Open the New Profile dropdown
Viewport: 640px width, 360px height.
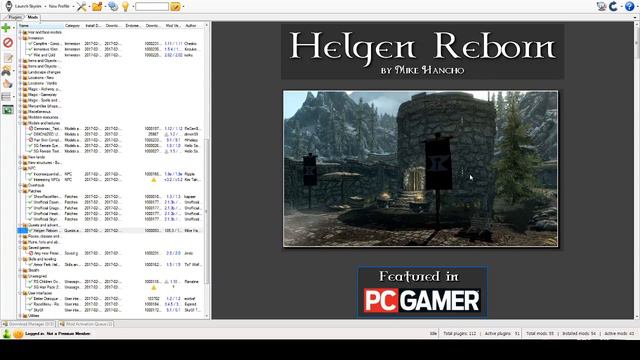click(x=61, y=6)
